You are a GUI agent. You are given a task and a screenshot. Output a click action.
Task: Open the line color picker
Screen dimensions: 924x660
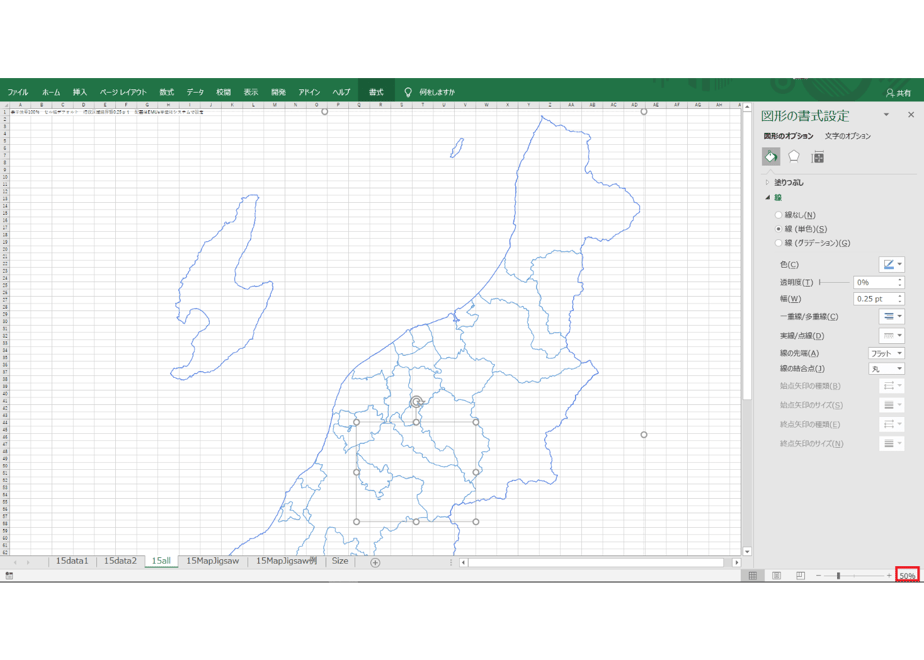[x=892, y=265]
